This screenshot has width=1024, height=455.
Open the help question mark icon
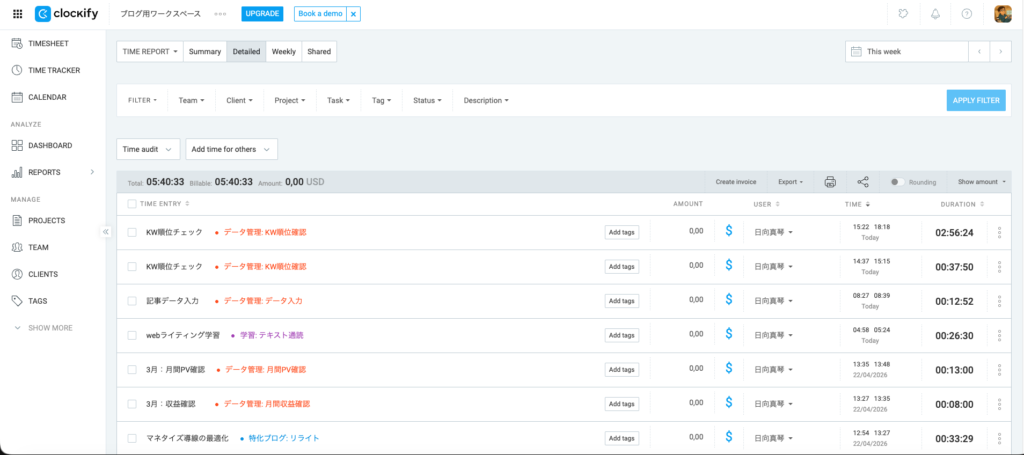(x=966, y=14)
